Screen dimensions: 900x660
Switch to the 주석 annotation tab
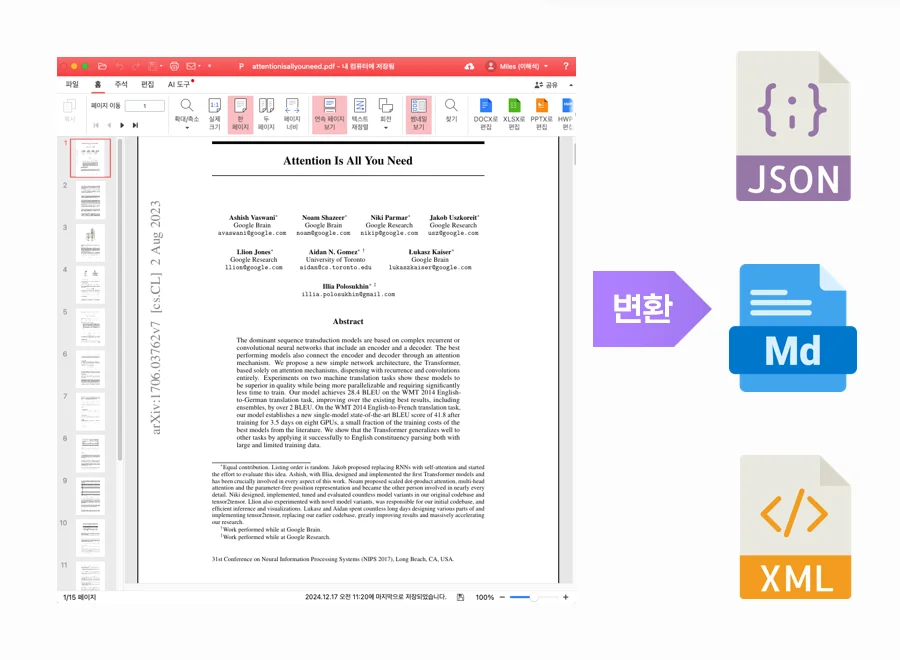pyautogui.click(x=120, y=85)
